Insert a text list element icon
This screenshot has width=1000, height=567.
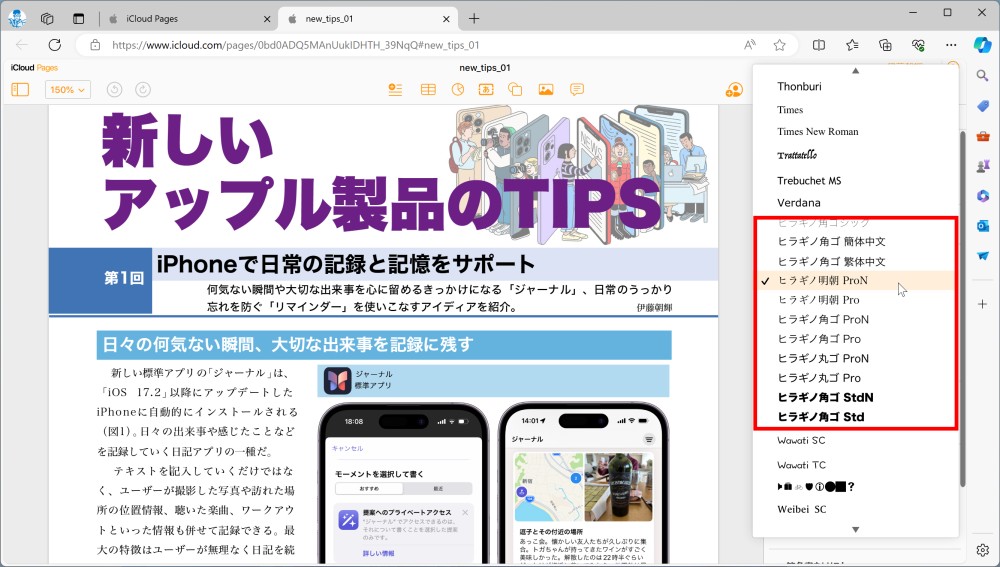[x=395, y=89]
